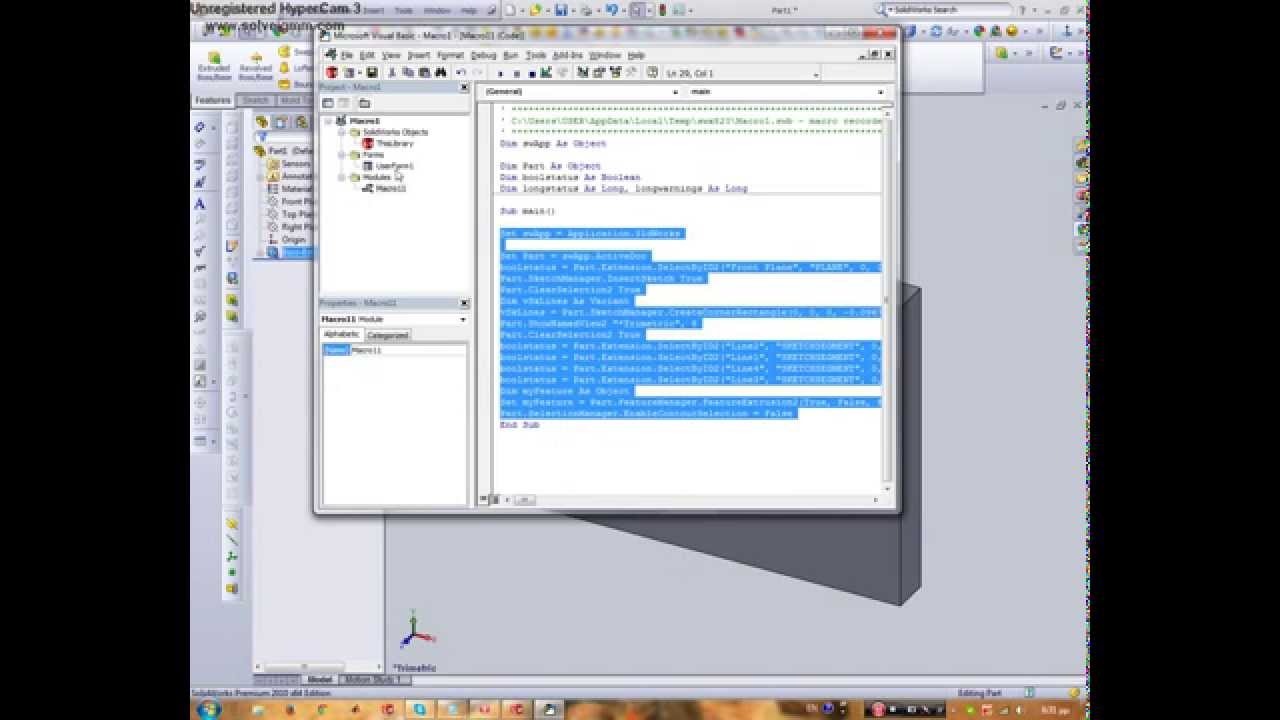The width and height of the screenshot is (1280, 720).
Task: Switch to the Sketch tab in SolidWorks
Action: click(x=255, y=100)
